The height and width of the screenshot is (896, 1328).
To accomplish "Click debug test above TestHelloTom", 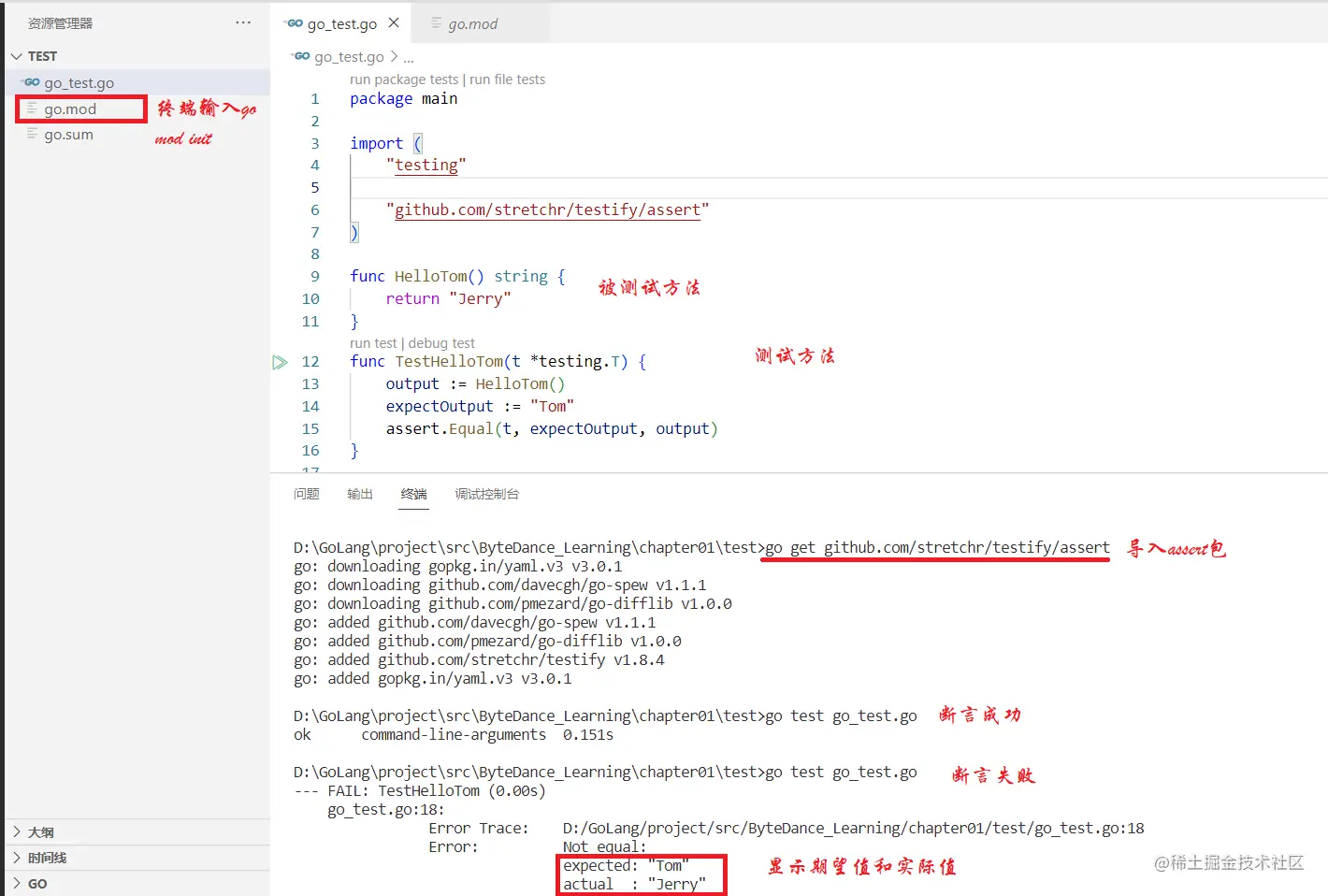I will click(441, 343).
